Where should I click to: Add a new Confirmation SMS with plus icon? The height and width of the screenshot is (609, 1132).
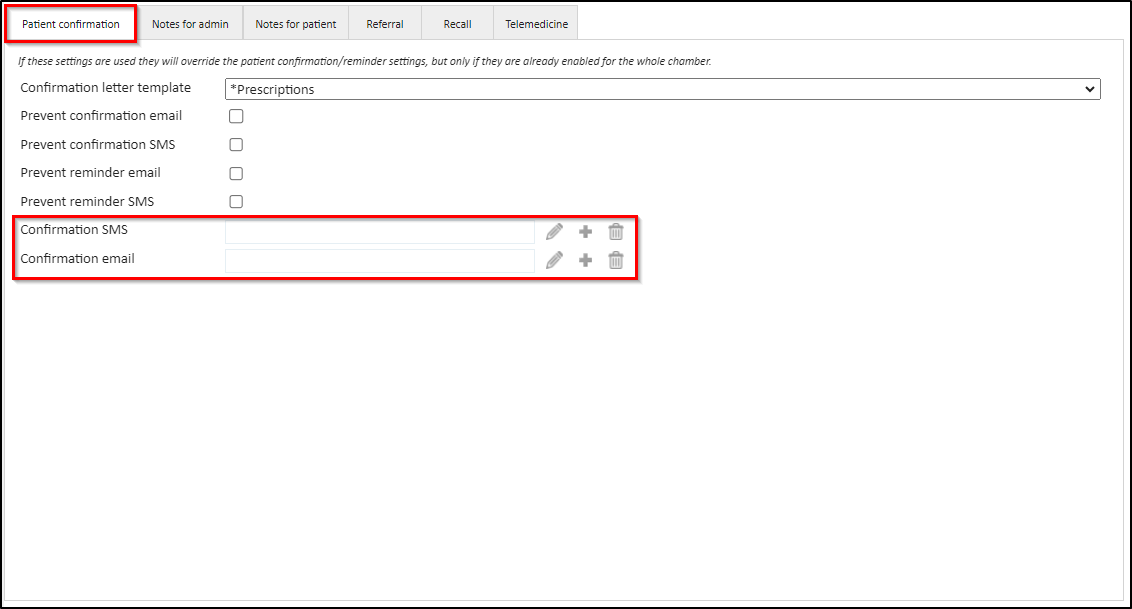coord(586,232)
